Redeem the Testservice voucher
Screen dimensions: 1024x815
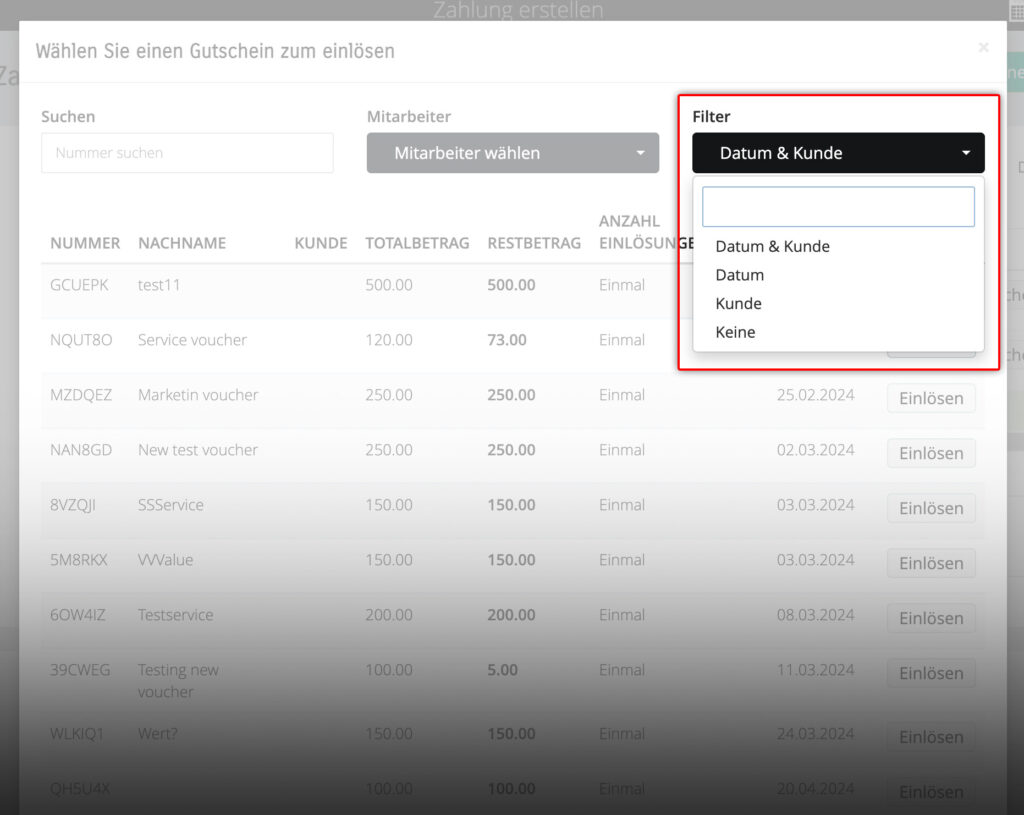coord(930,618)
